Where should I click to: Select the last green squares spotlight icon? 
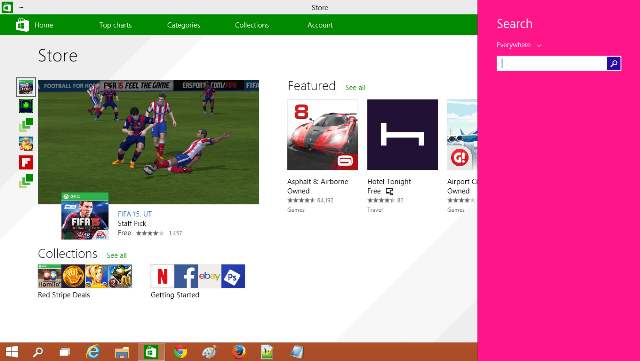[x=26, y=181]
